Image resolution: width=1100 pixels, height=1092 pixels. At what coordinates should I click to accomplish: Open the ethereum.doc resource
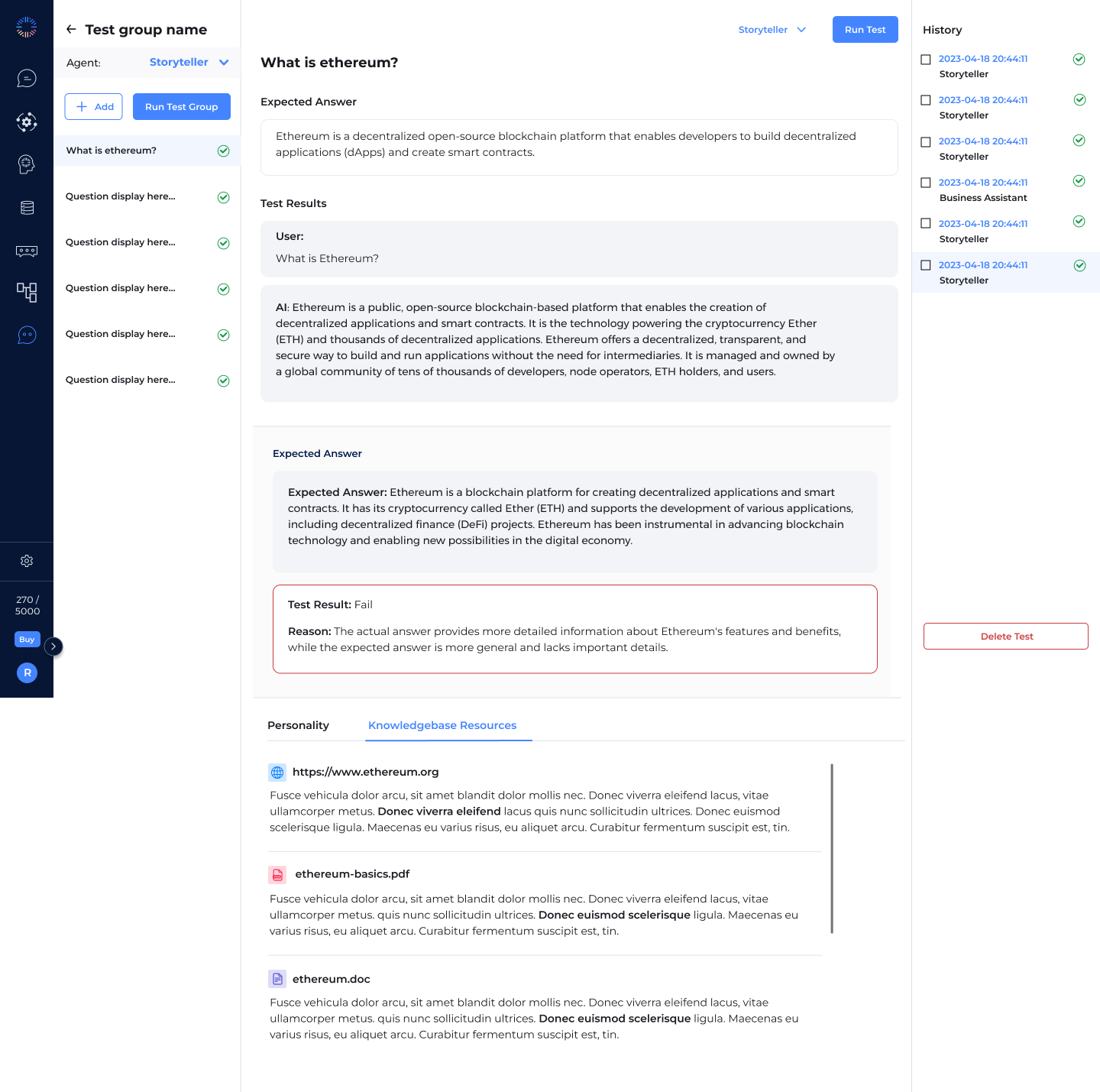click(x=331, y=979)
